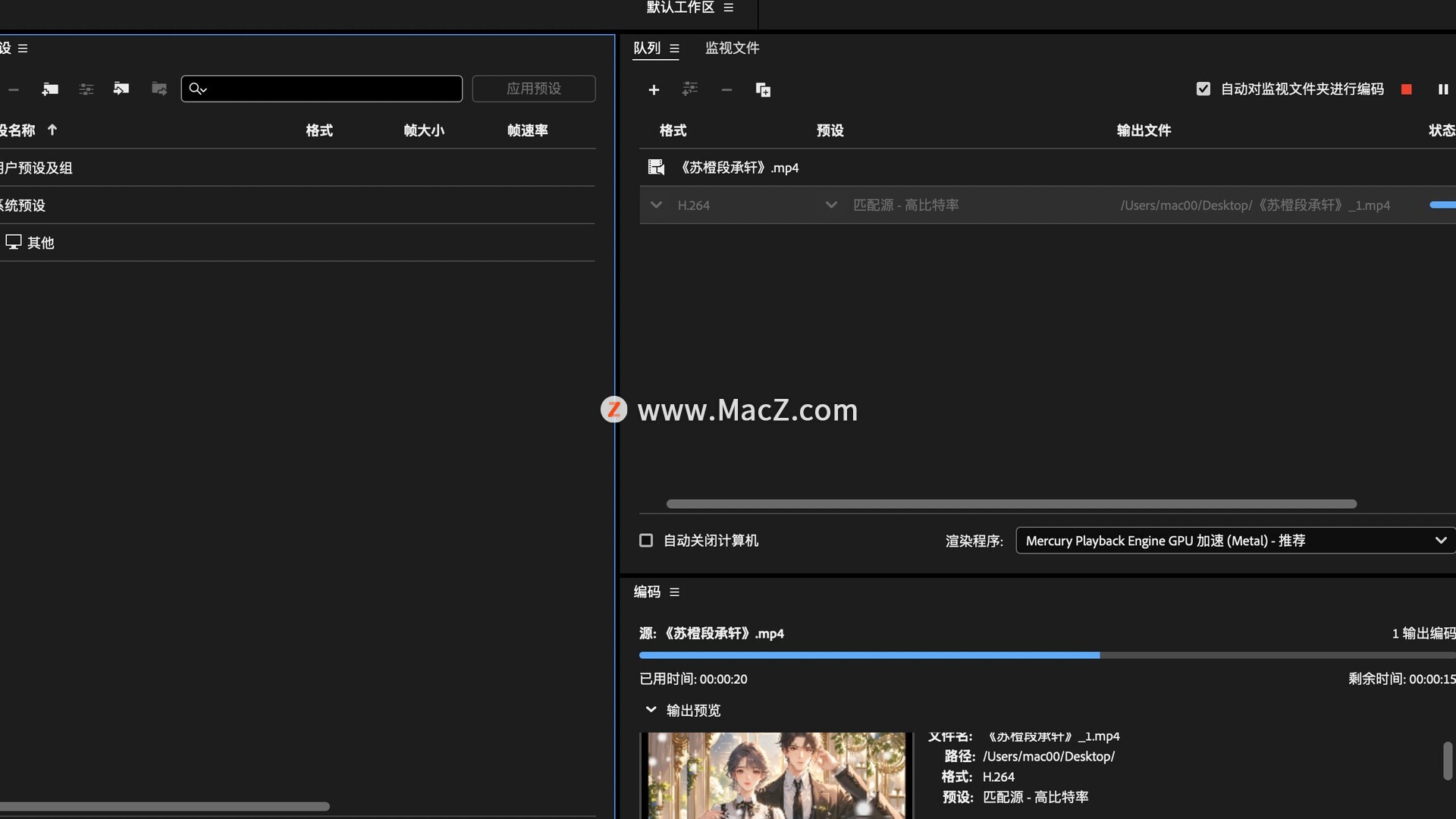Viewport: 1456px width, 819px height.
Task: Click the H.264 format link in queue
Action: (693, 206)
